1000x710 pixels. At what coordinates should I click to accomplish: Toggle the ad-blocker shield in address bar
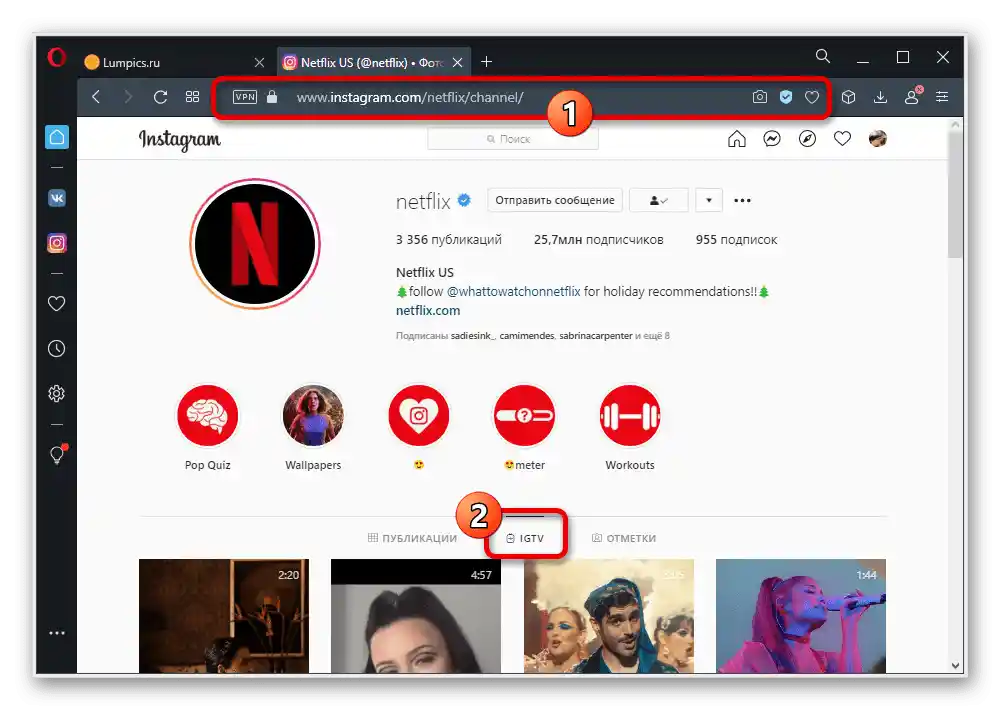pyautogui.click(x=786, y=97)
